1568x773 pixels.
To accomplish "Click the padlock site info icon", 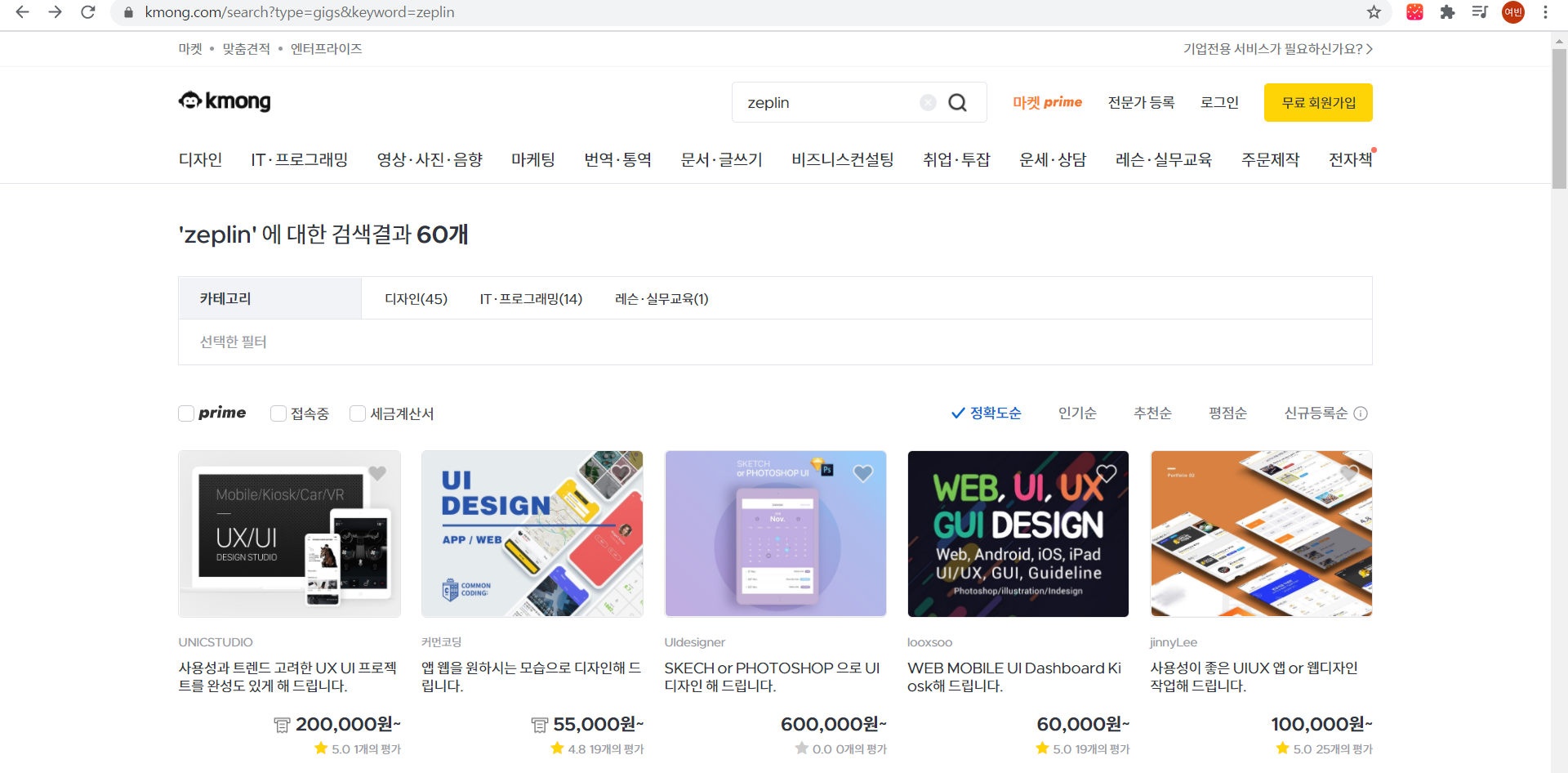I will click(128, 12).
